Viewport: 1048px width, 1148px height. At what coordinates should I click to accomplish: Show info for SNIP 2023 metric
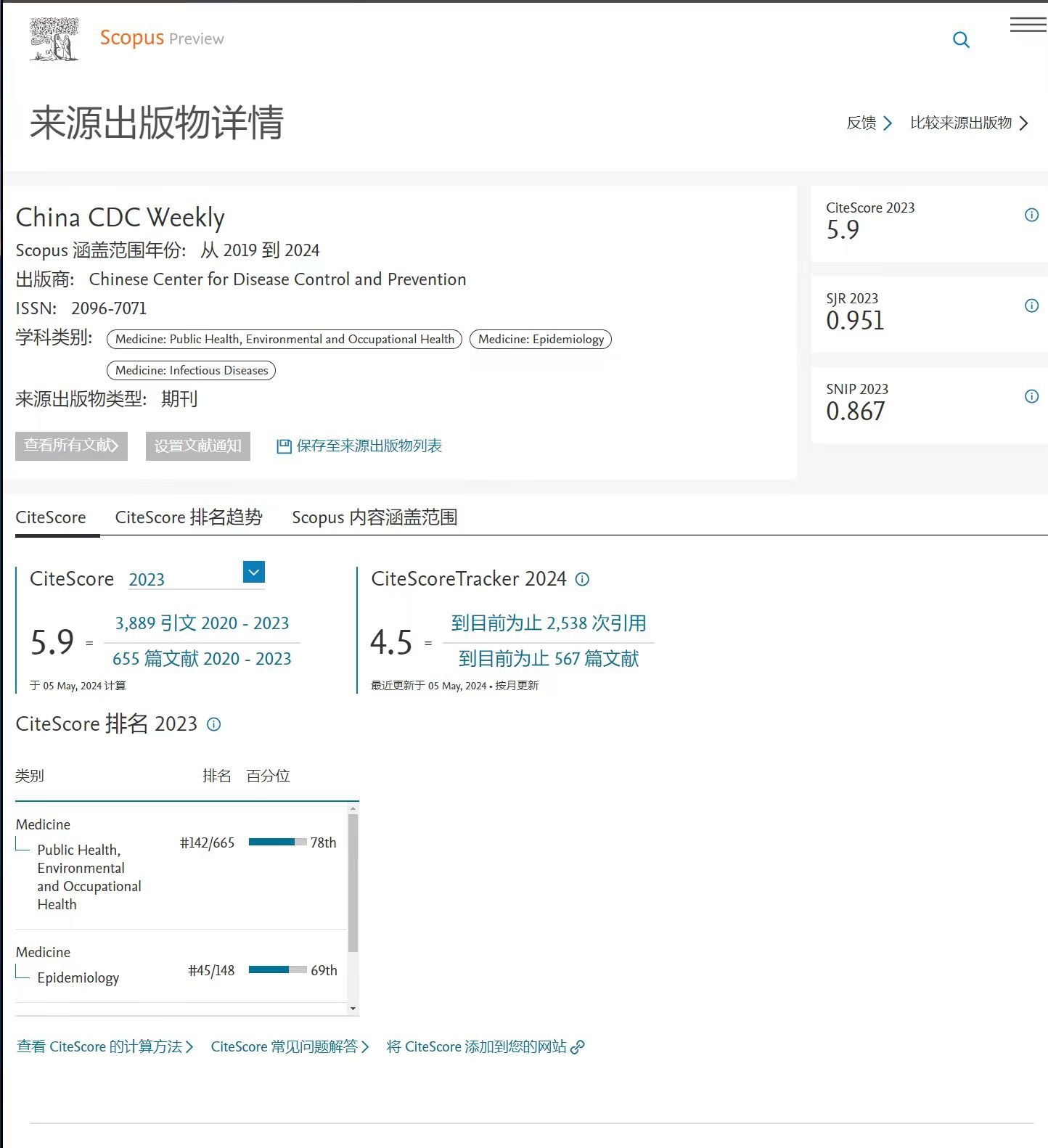1031,396
